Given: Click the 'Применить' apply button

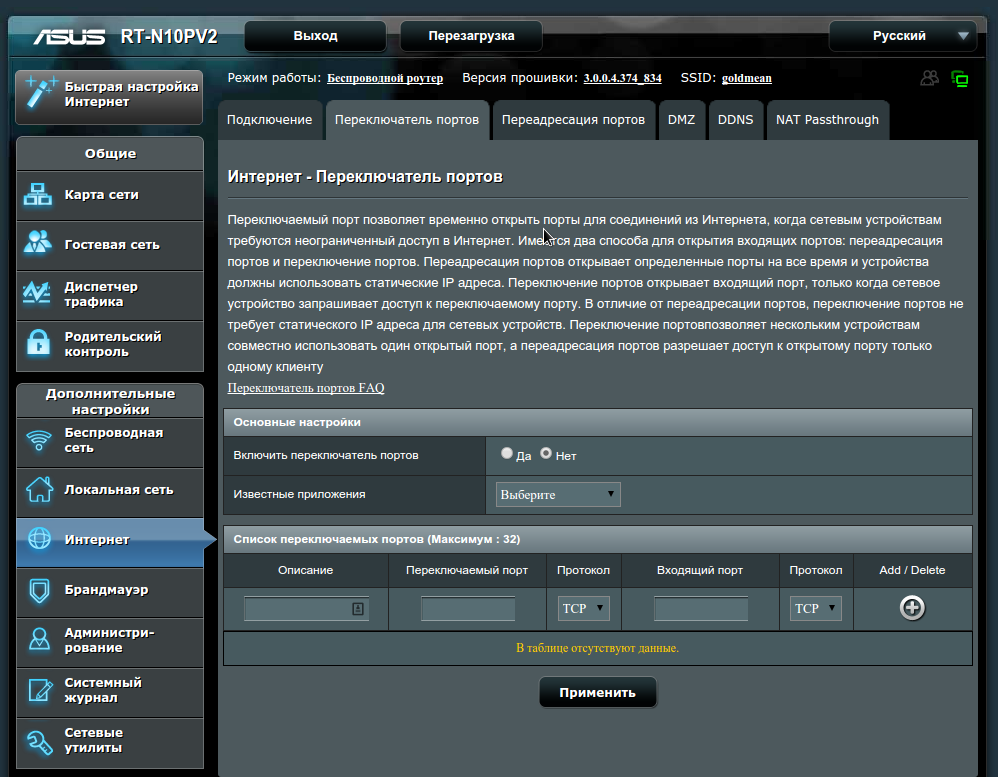Looking at the screenshot, I should [x=597, y=692].
